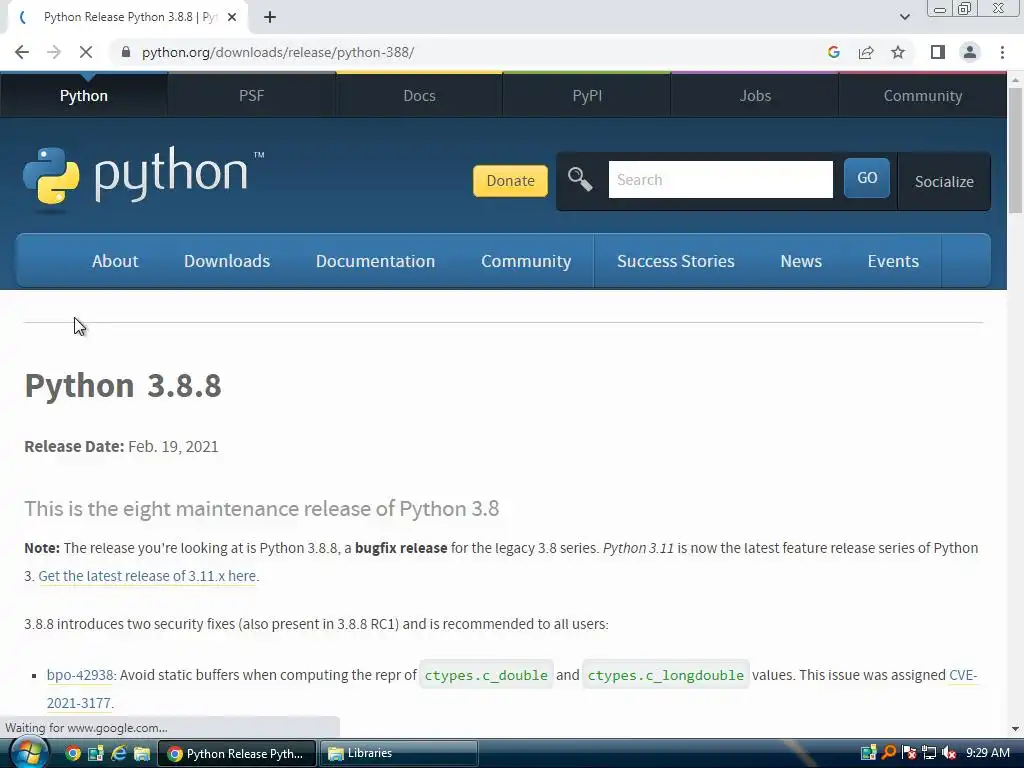Open the Chrome three-dot menu
Viewport: 1024px width, 768px height.
1002,52
